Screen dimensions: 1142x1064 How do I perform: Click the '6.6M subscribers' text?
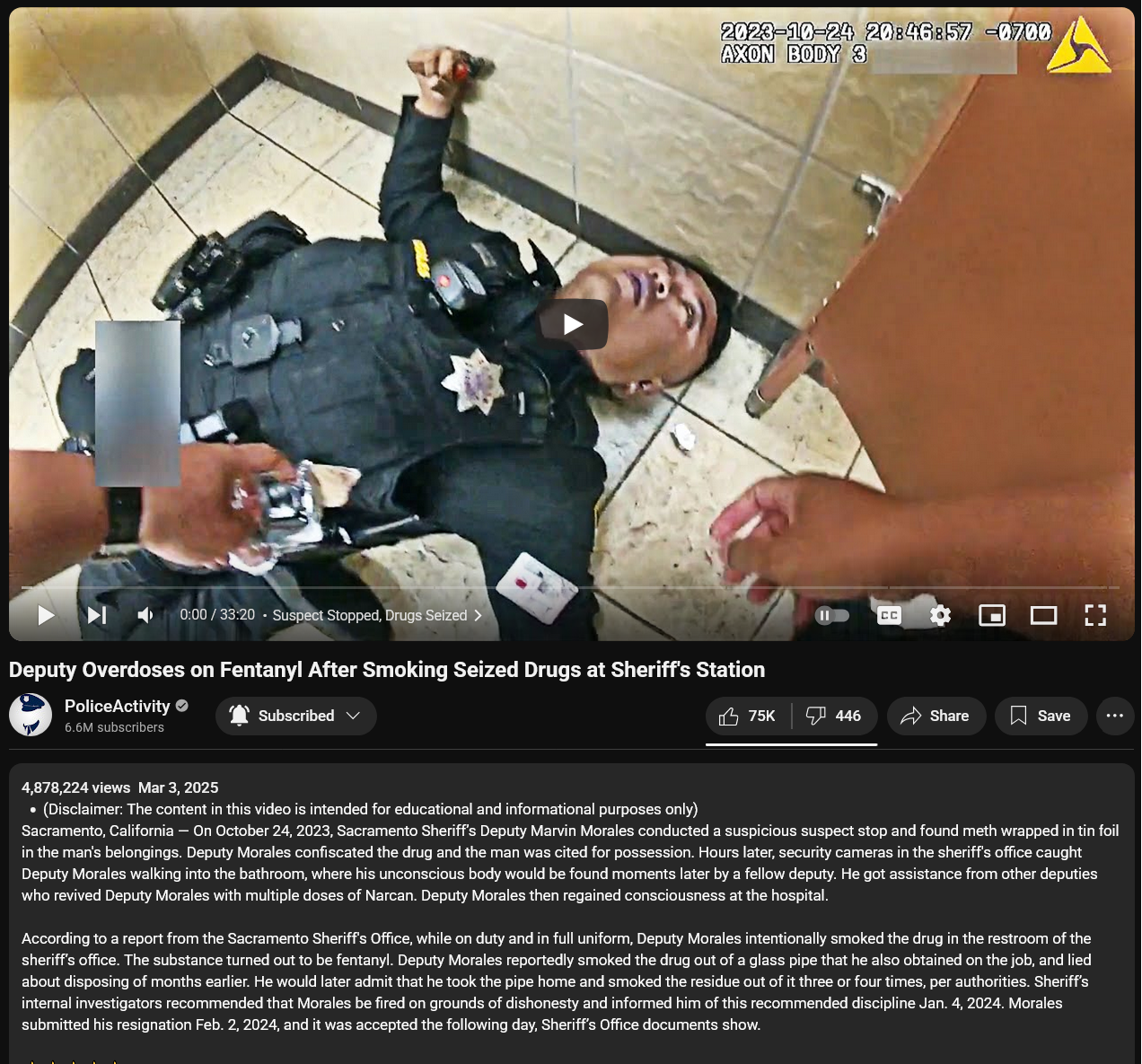click(x=114, y=727)
